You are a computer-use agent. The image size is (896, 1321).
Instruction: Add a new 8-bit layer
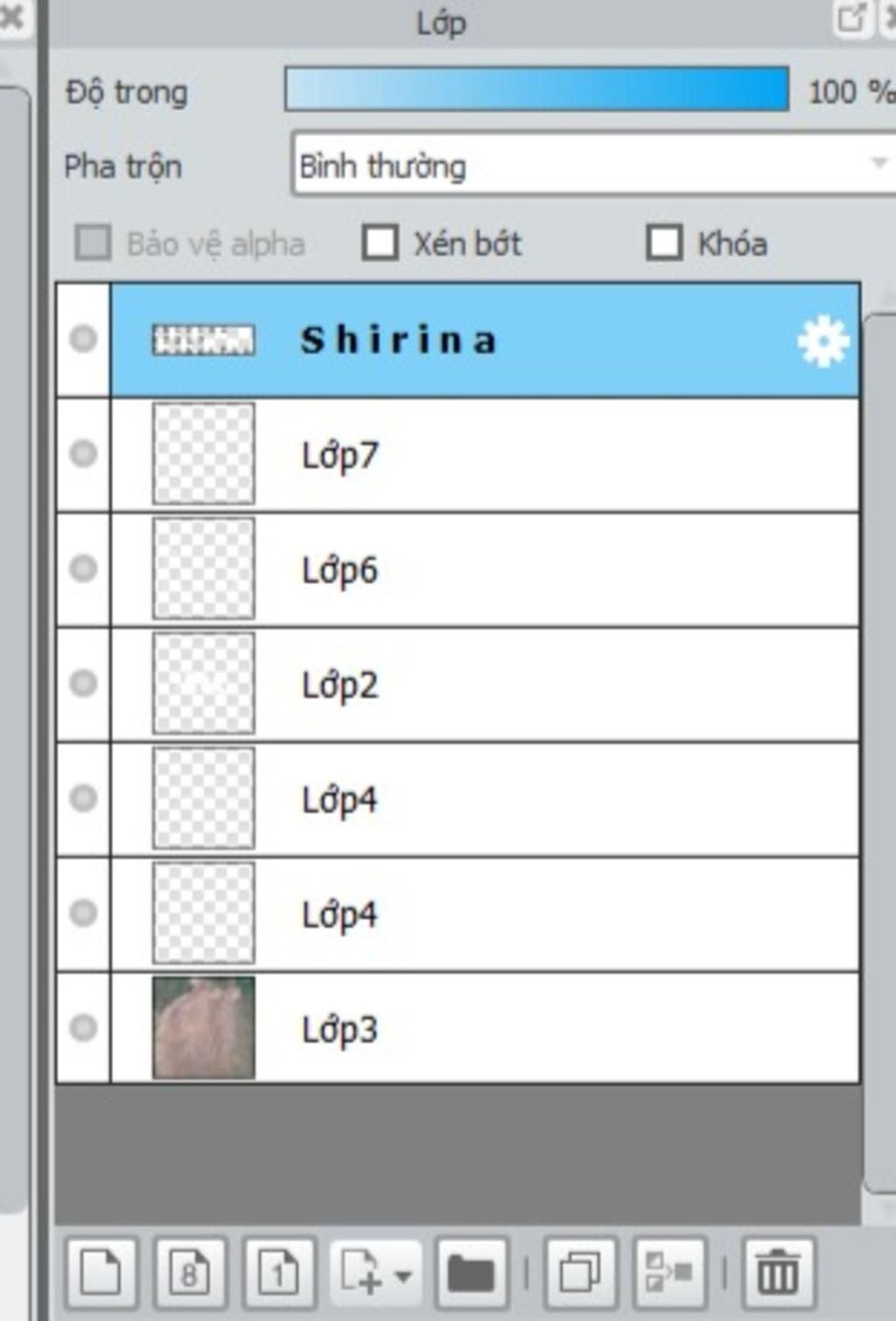coord(190,1271)
